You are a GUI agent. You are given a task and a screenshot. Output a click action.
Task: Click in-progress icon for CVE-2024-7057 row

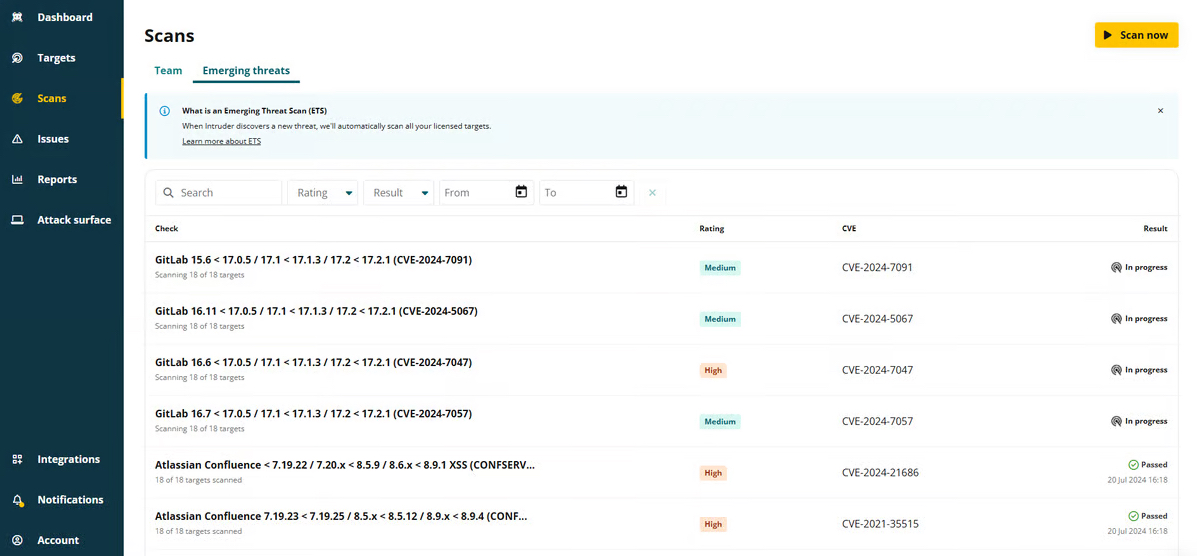[1116, 421]
